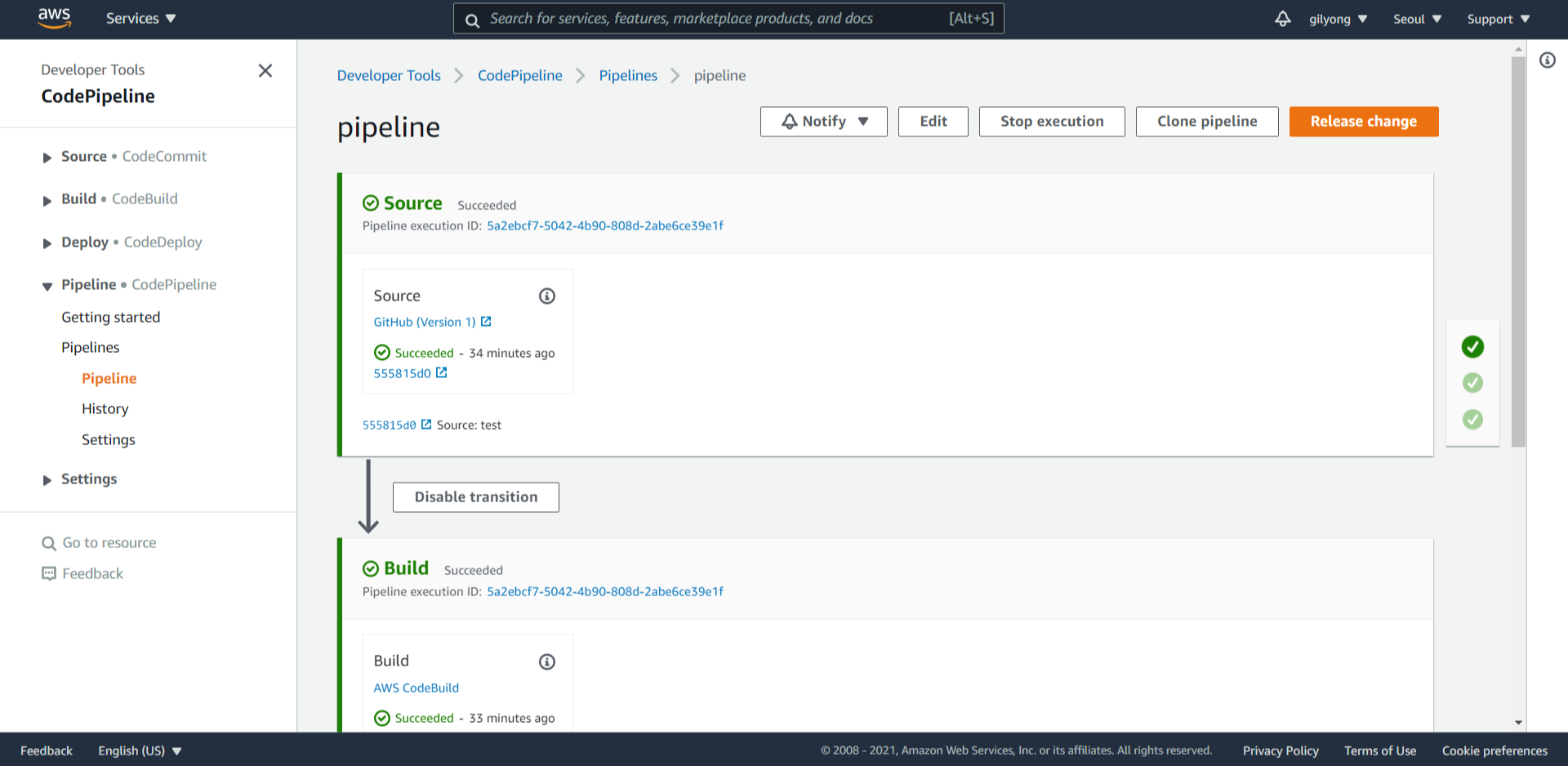Click the 'Source: test' commit message text

pyautogui.click(x=469, y=425)
